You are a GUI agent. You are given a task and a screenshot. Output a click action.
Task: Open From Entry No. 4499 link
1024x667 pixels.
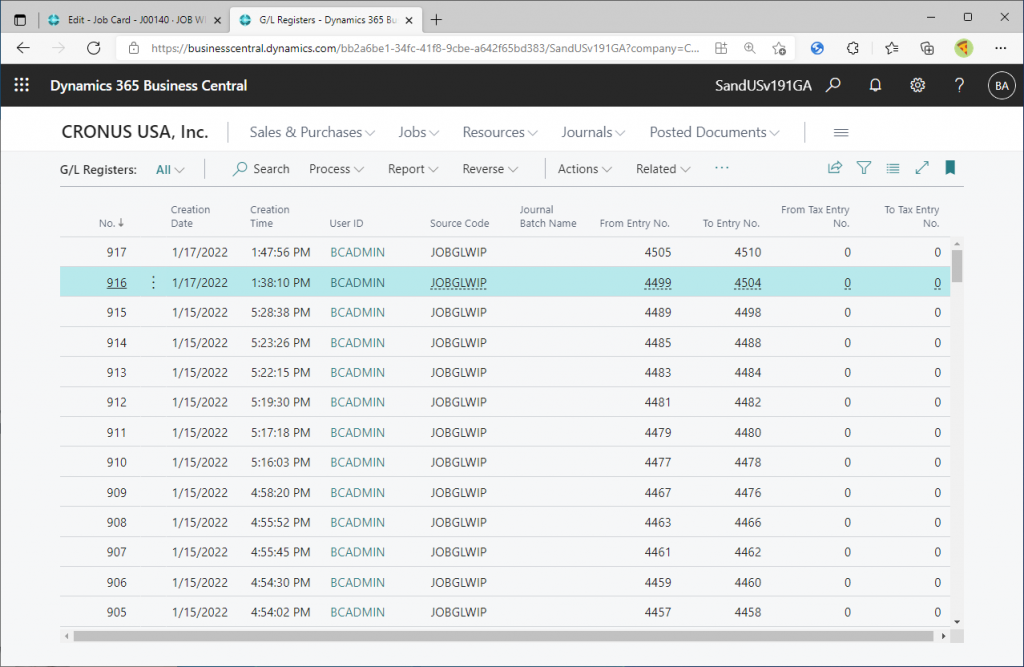[x=658, y=282]
